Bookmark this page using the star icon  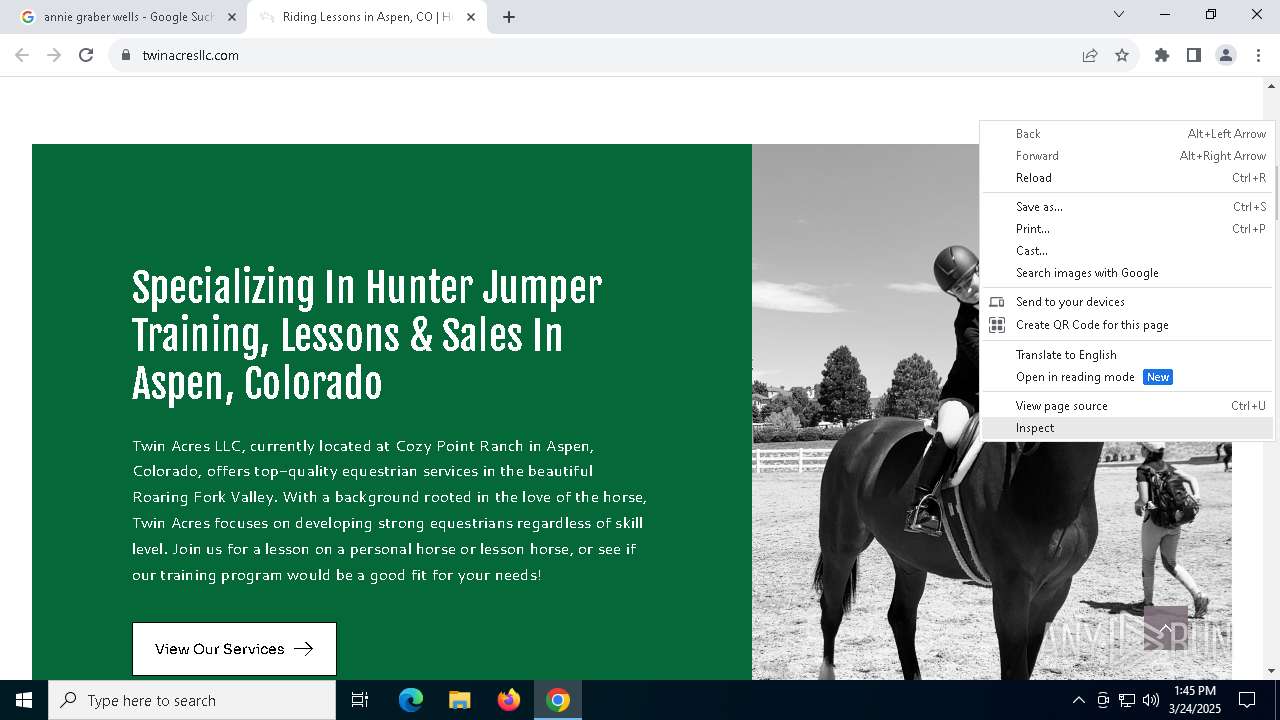click(1122, 55)
